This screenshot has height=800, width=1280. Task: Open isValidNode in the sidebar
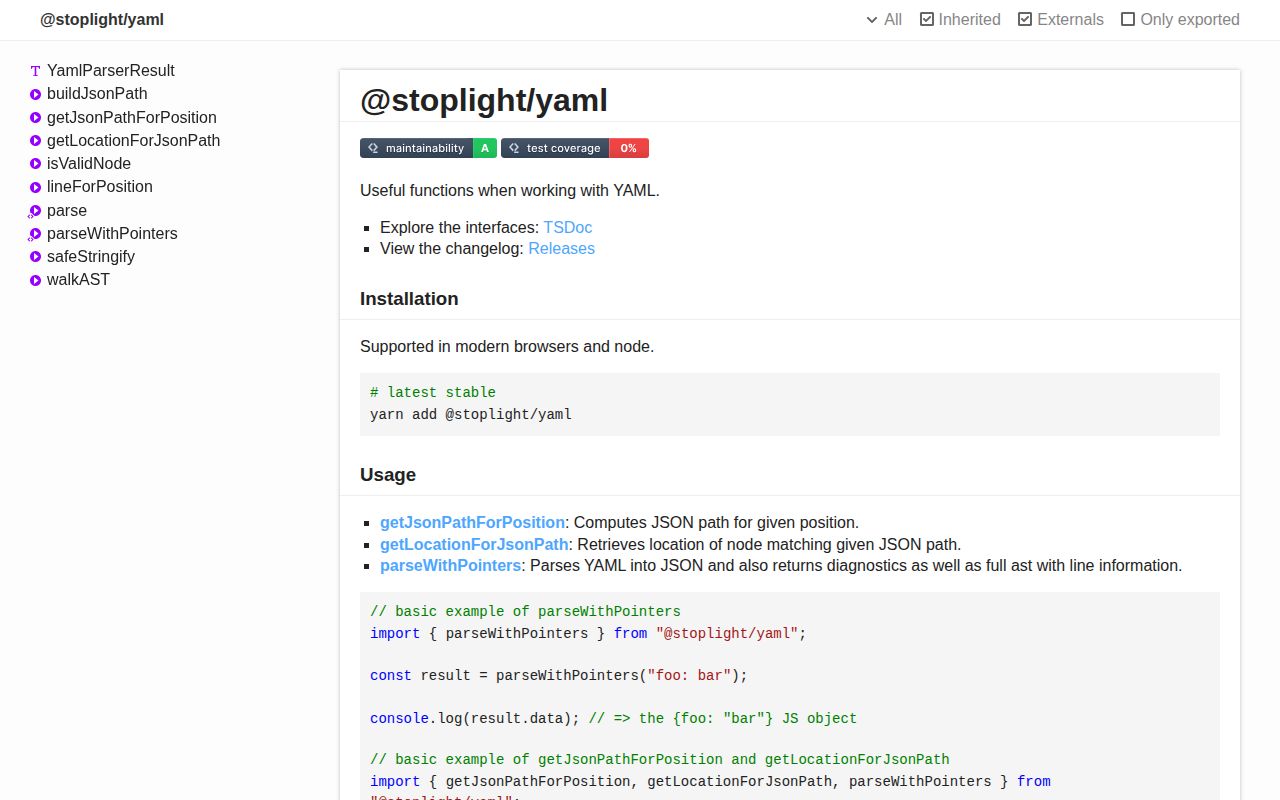pos(89,164)
